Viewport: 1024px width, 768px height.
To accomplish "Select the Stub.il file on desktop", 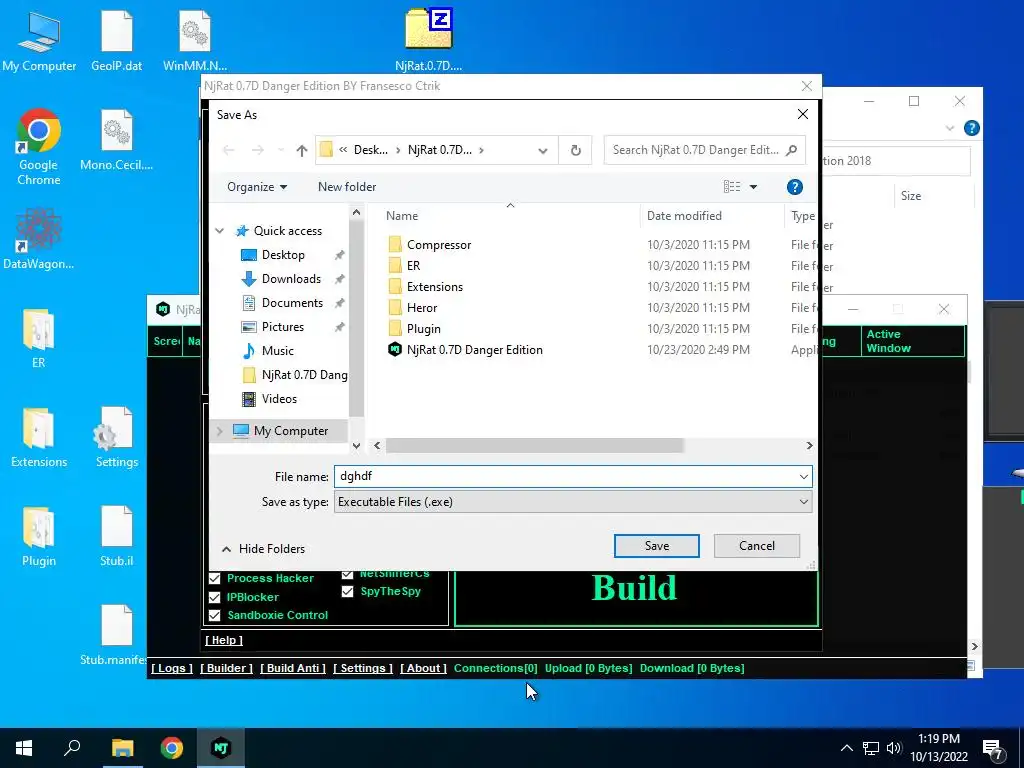I will click(x=117, y=537).
